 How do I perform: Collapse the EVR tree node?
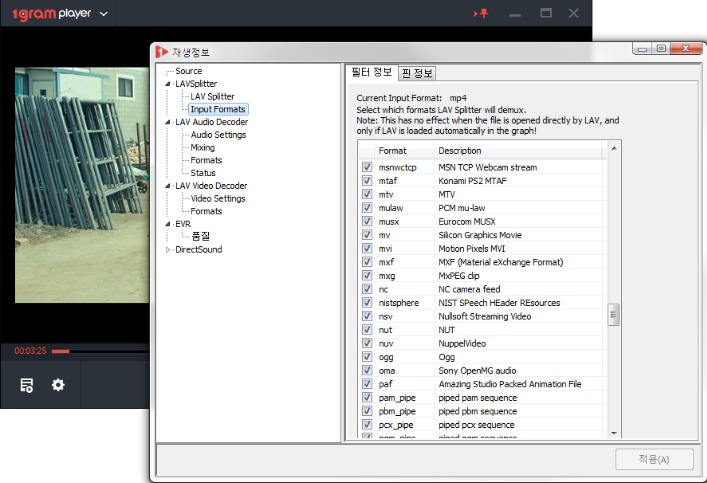[168, 224]
